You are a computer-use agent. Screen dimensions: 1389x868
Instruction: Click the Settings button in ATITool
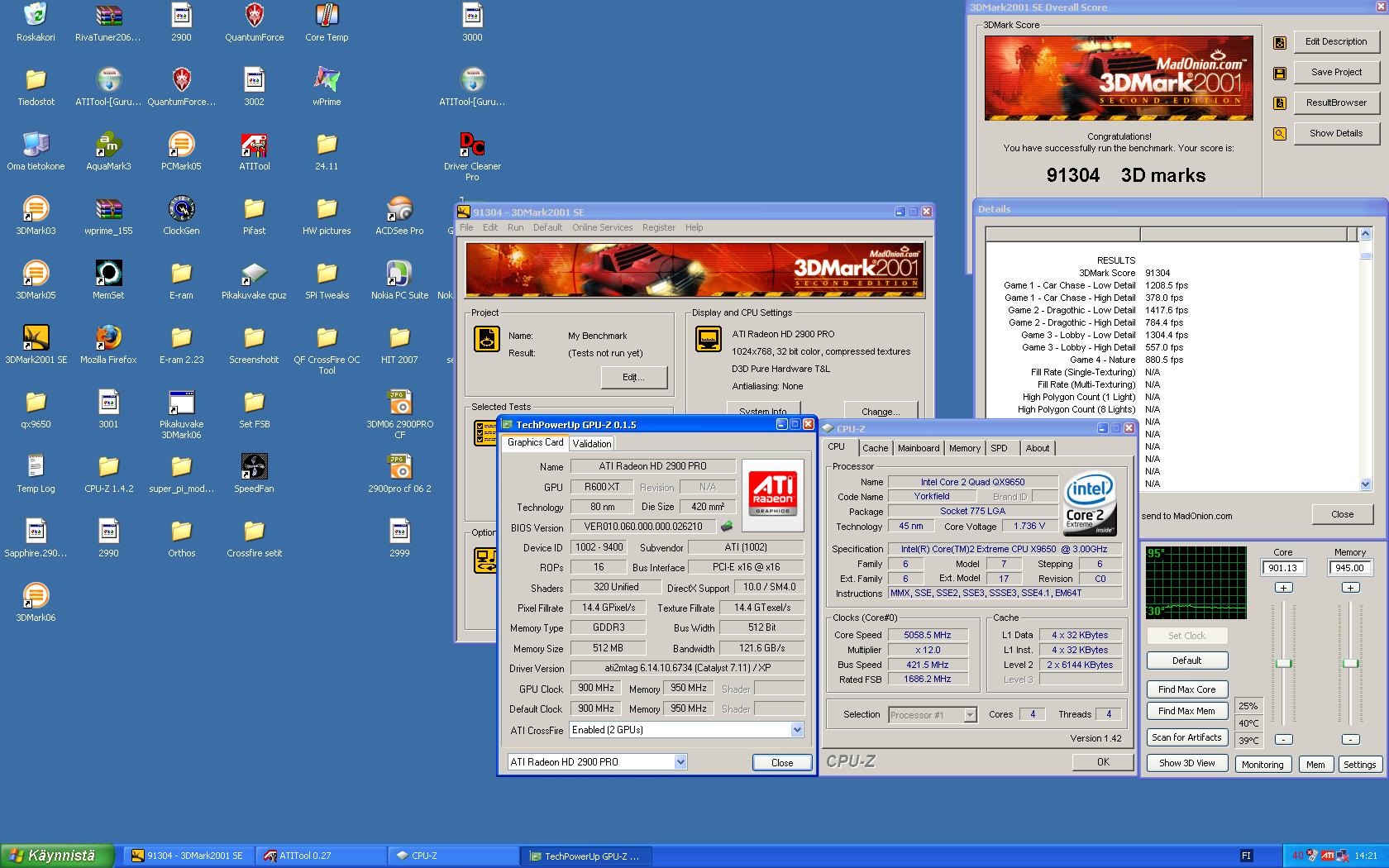[1359, 765]
